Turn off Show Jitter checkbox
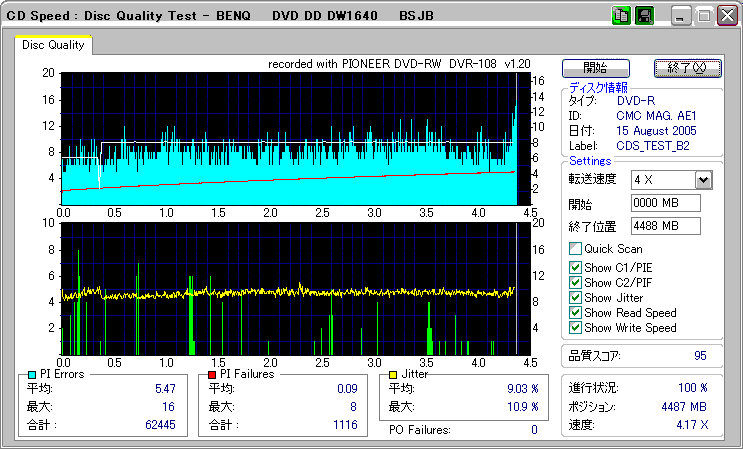 [575, 298]
